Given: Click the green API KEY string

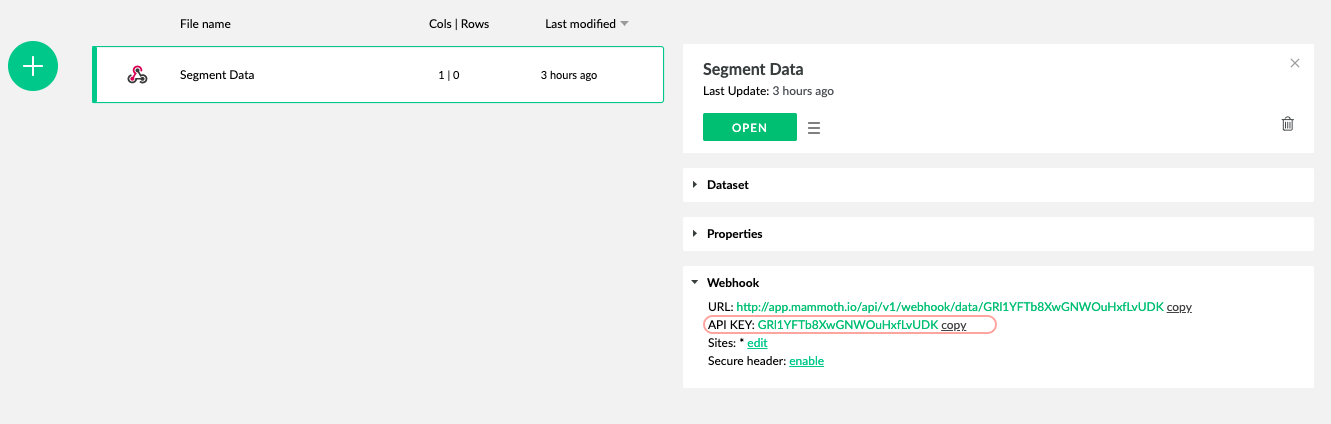Looking at the screenshot, I should [847, 326].
